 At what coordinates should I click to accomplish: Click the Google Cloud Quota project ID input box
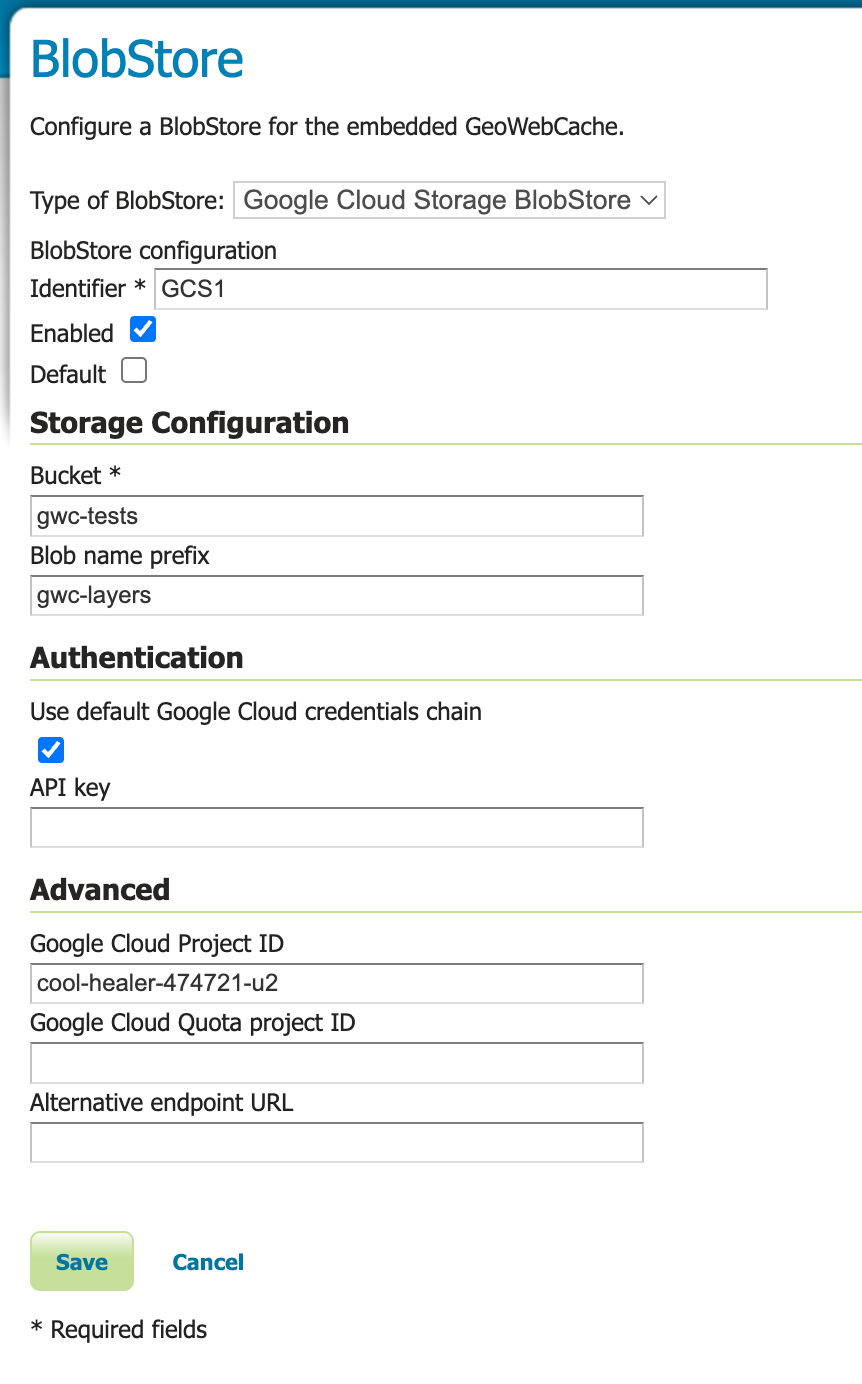[336, 1063]
